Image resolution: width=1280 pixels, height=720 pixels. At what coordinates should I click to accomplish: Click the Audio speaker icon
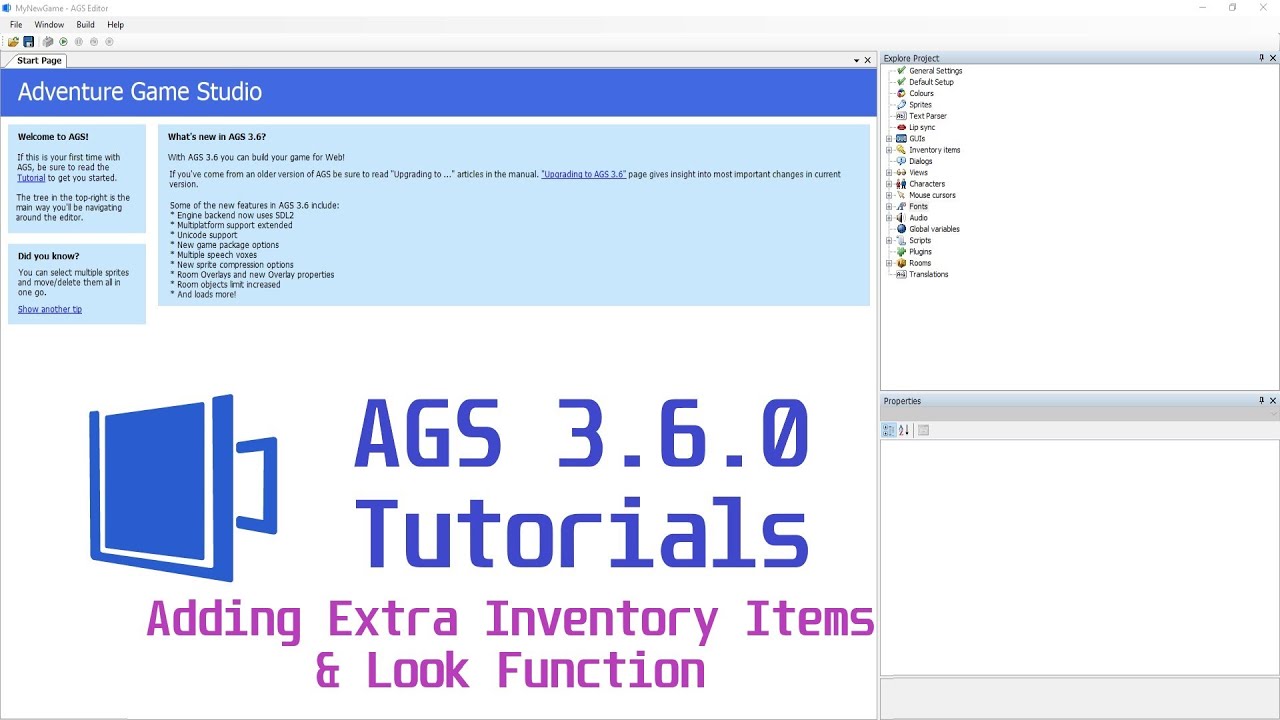[901, 218]
